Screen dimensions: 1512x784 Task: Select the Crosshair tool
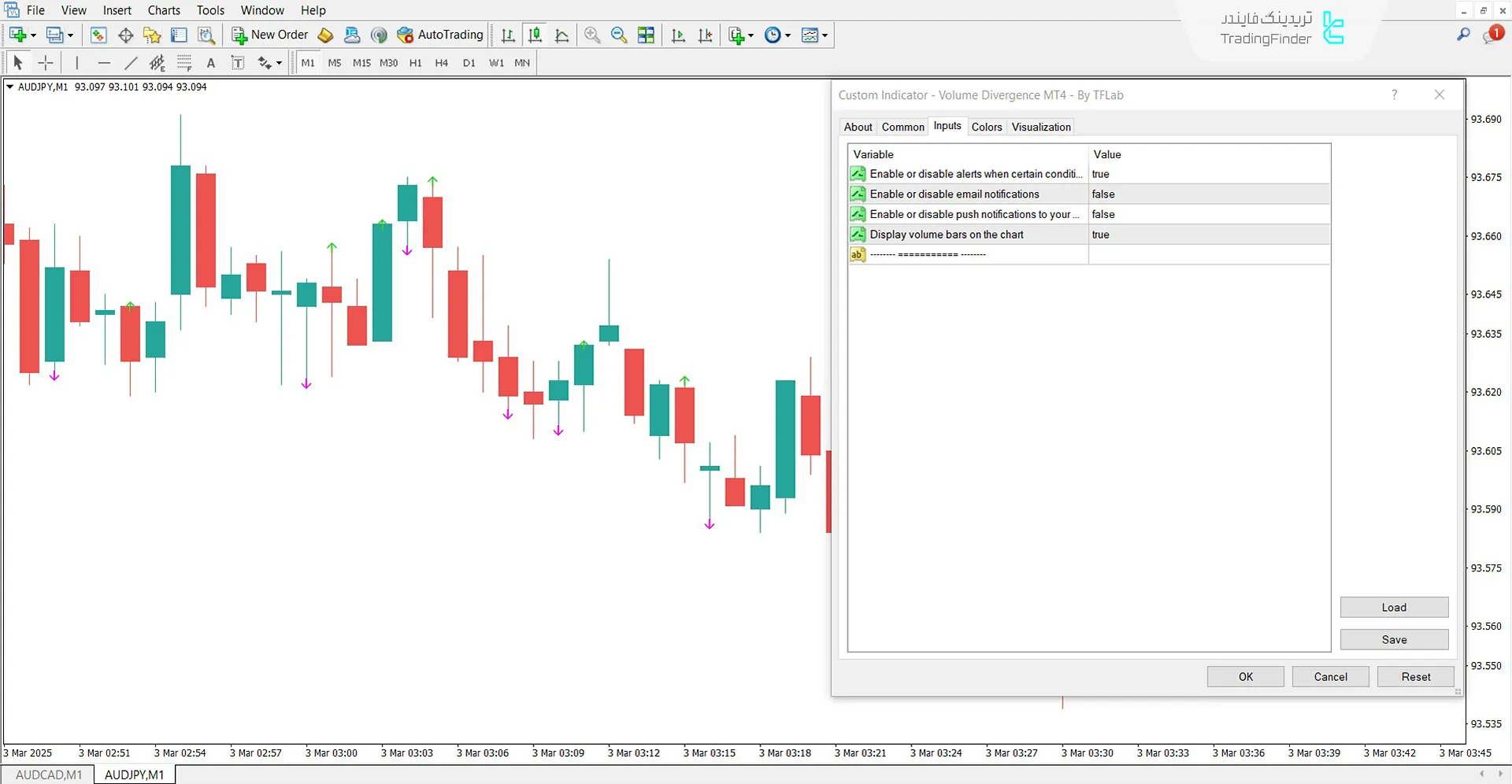pyautogui.click(x=45, y=62)
